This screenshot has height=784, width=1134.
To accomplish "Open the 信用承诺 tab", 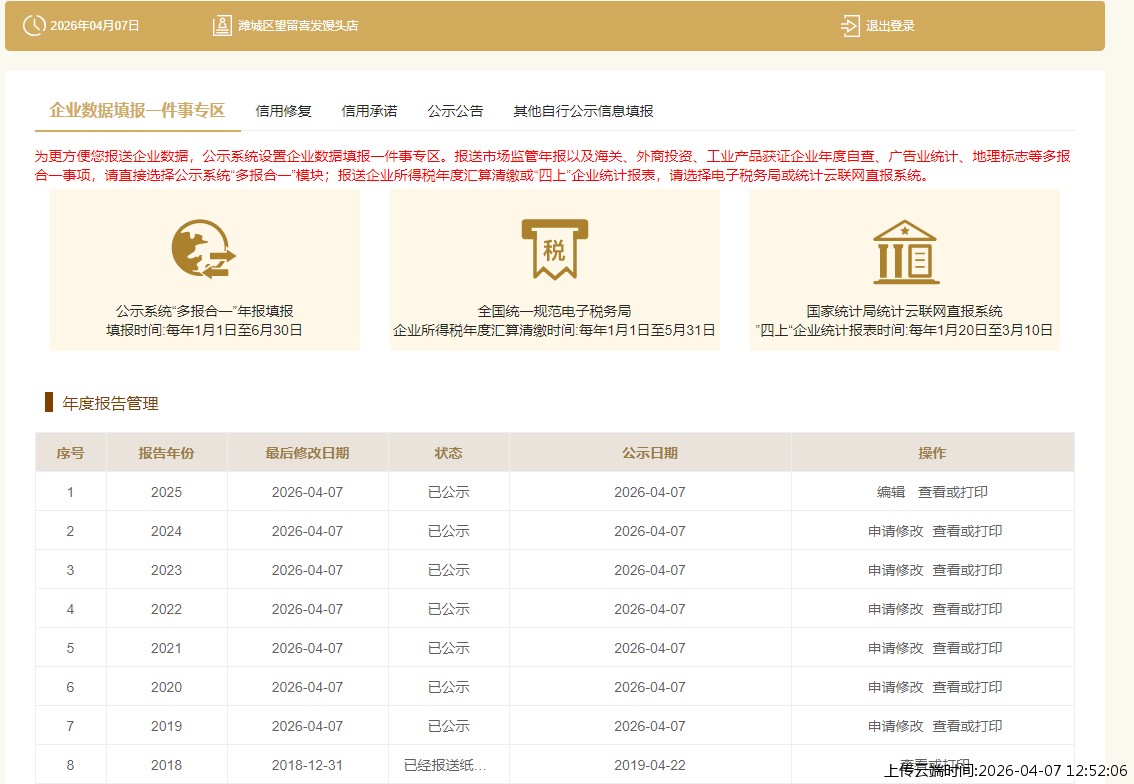I will [x=369, y=111].
